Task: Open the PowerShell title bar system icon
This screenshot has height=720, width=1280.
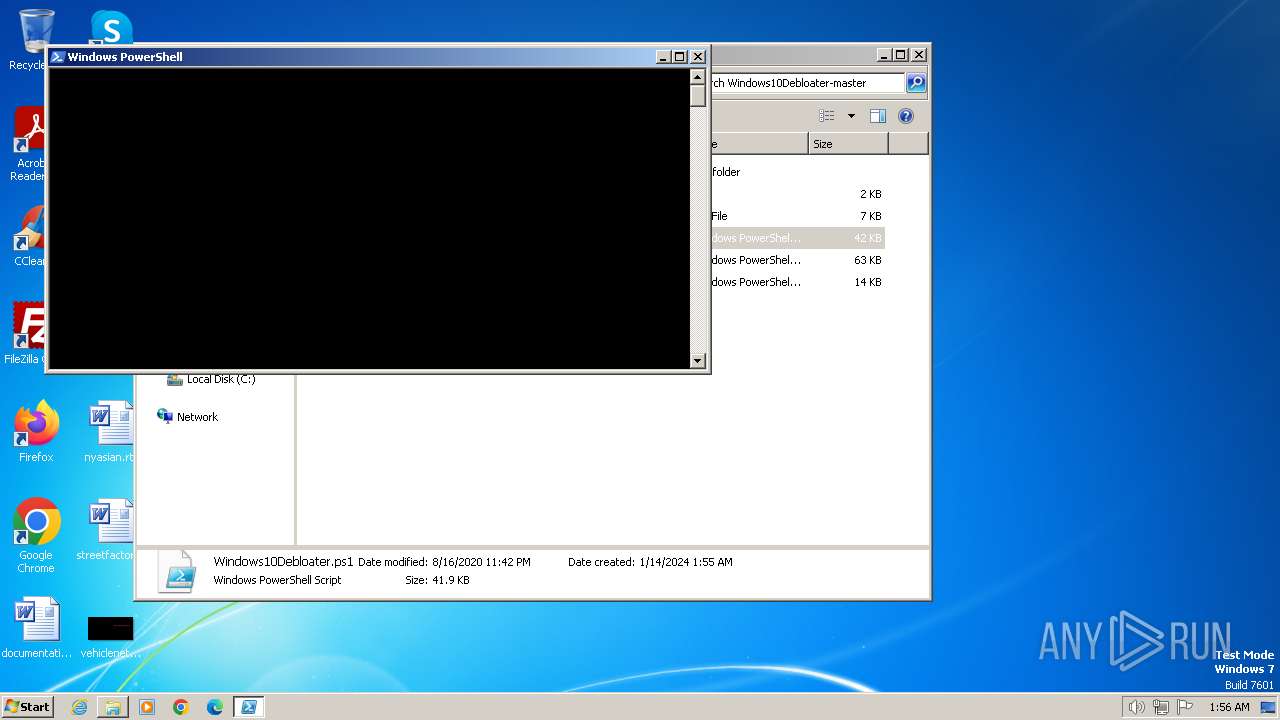Action: pos(58,57)
